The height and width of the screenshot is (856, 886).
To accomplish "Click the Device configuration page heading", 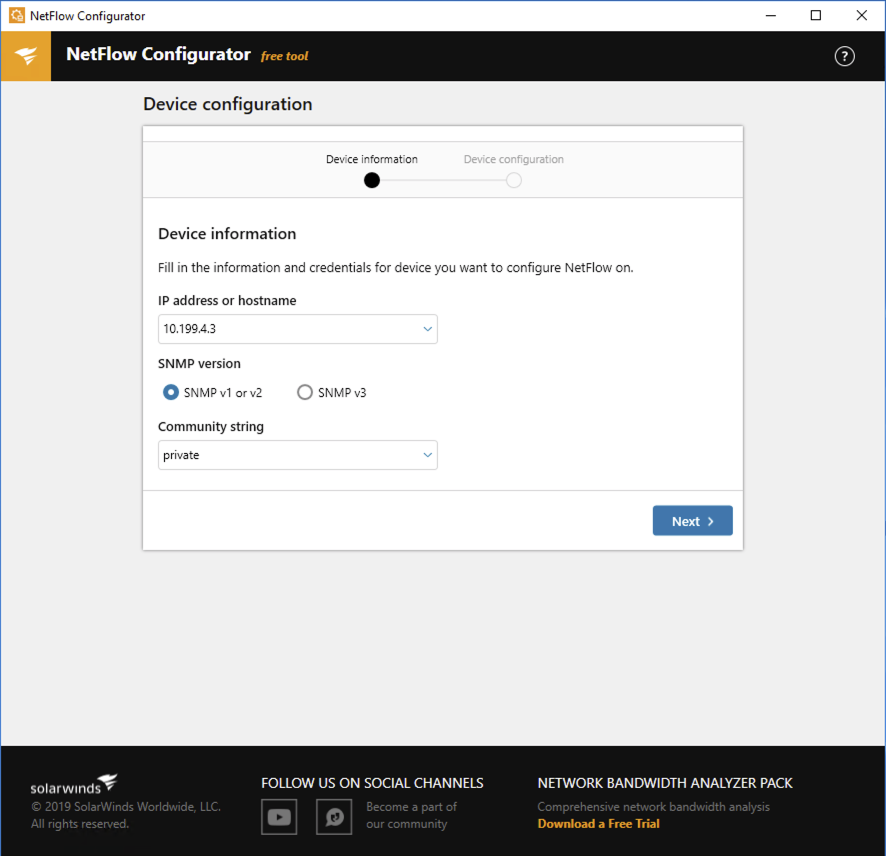I will [x=228, y=104].
